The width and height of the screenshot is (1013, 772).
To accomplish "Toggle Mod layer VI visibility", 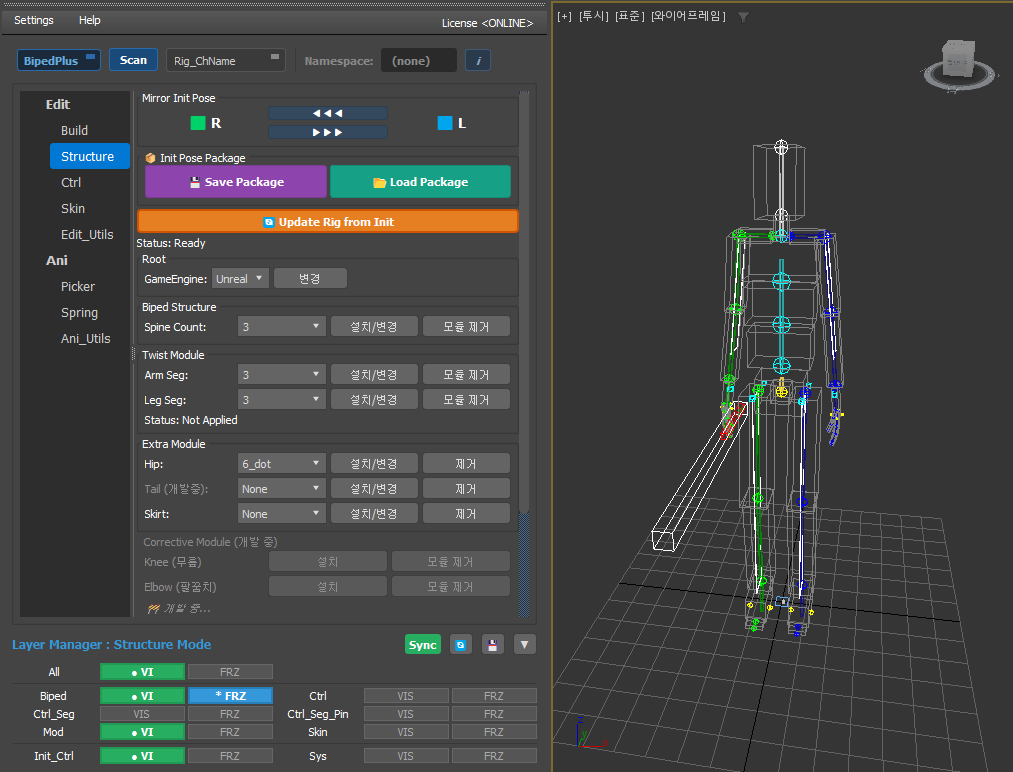I will point(142,732).
